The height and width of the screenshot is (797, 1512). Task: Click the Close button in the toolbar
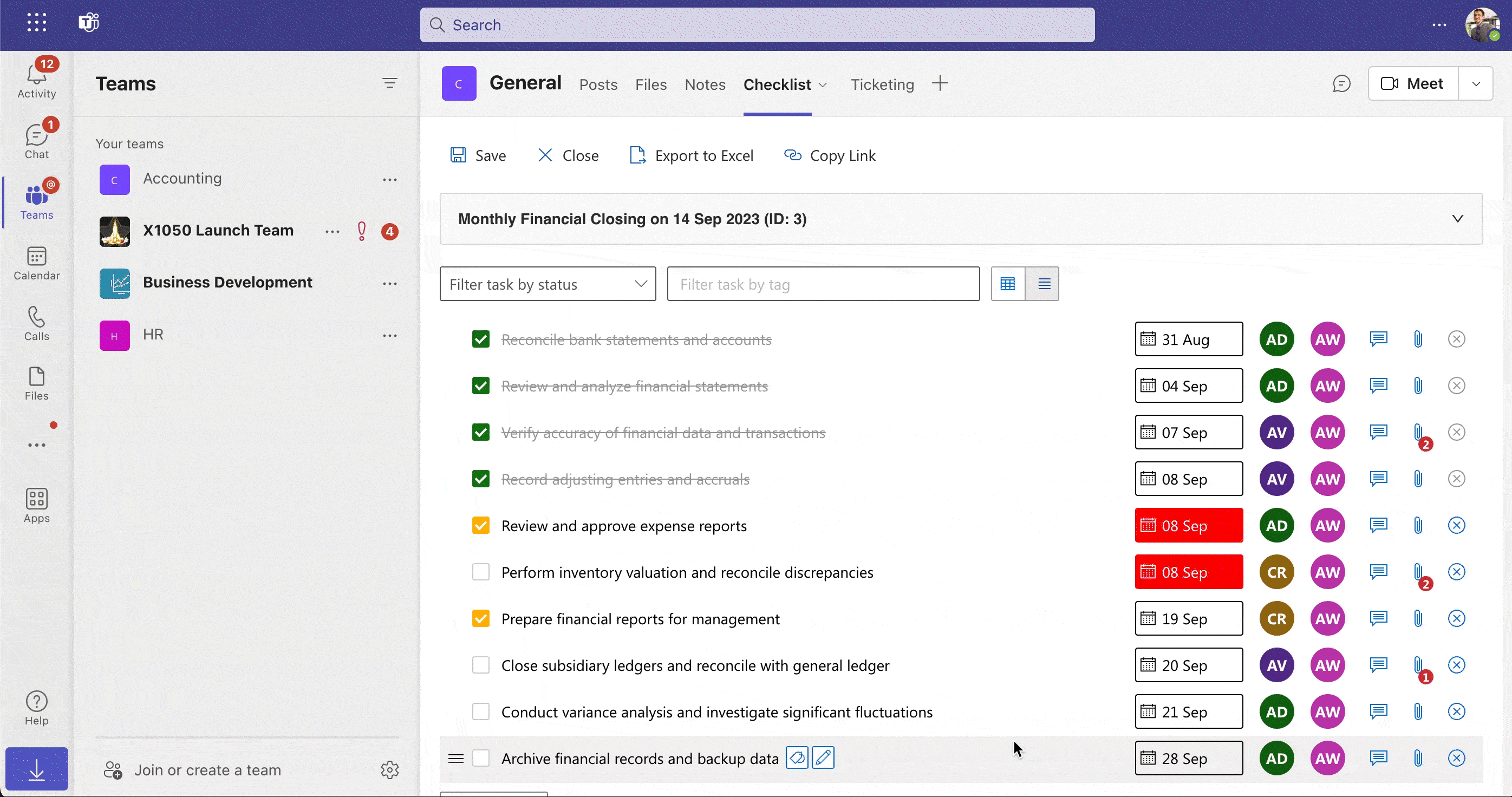tap(568, 155)
